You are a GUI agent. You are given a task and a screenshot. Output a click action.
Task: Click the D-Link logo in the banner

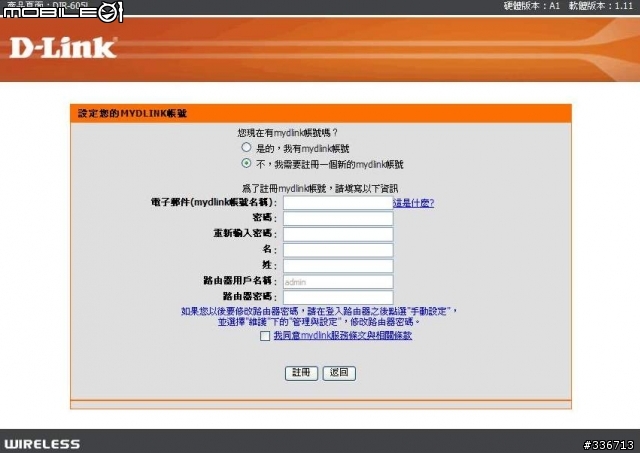(63, 48)
